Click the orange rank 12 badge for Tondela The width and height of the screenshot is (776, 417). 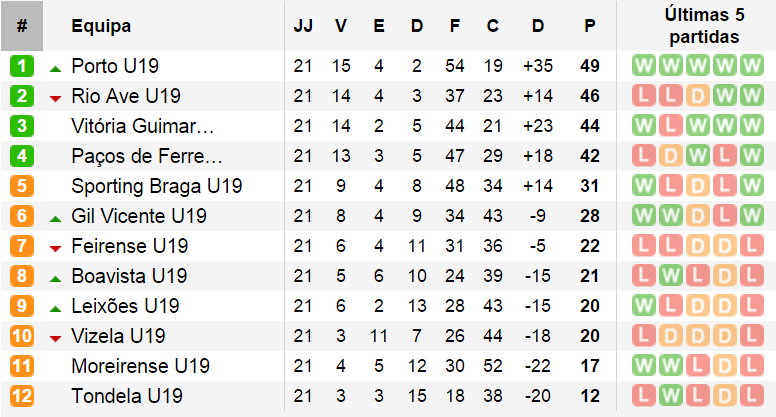pos(22,396)
